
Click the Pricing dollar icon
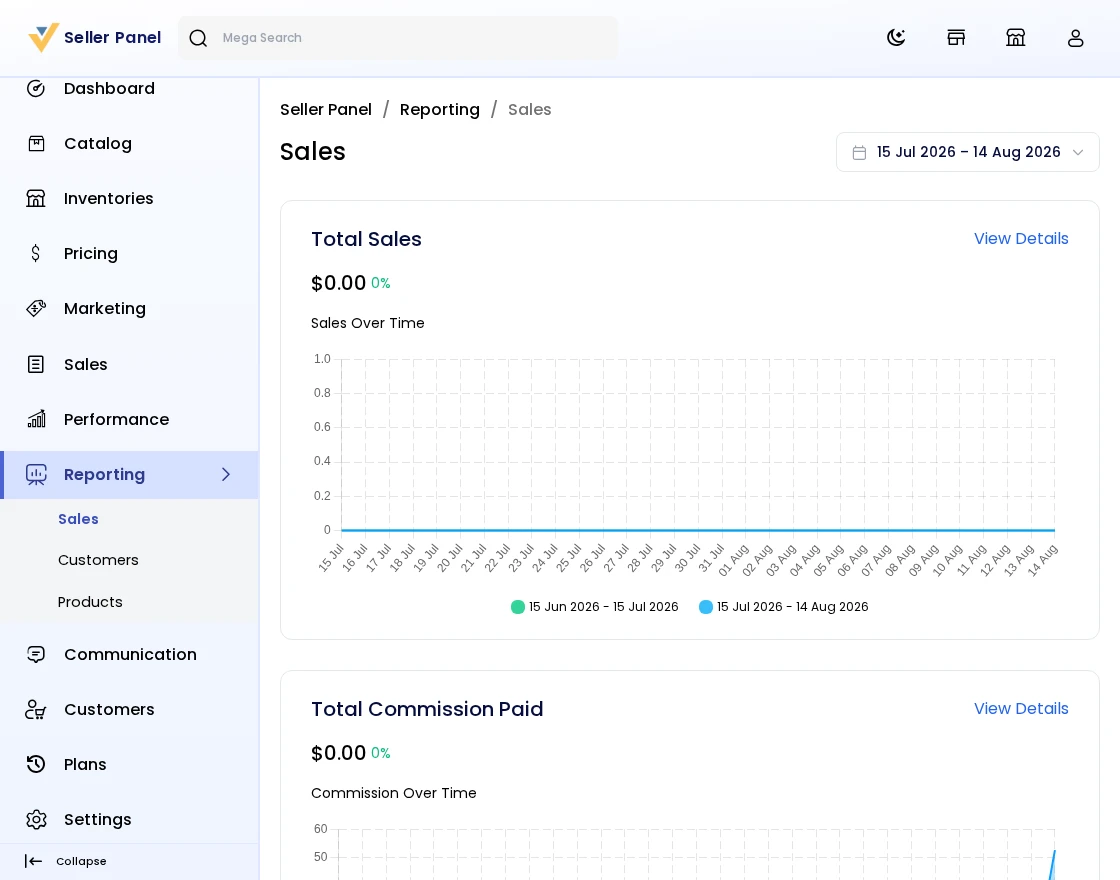tap(36, 254)
